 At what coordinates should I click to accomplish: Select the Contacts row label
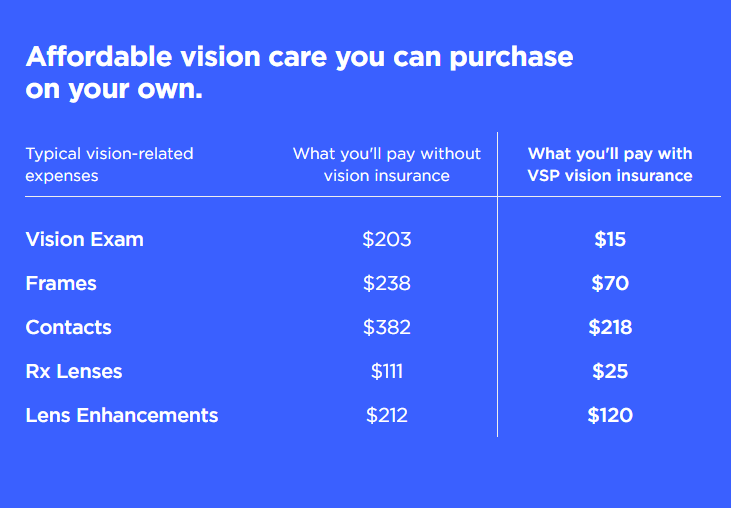tap(69, 327)
